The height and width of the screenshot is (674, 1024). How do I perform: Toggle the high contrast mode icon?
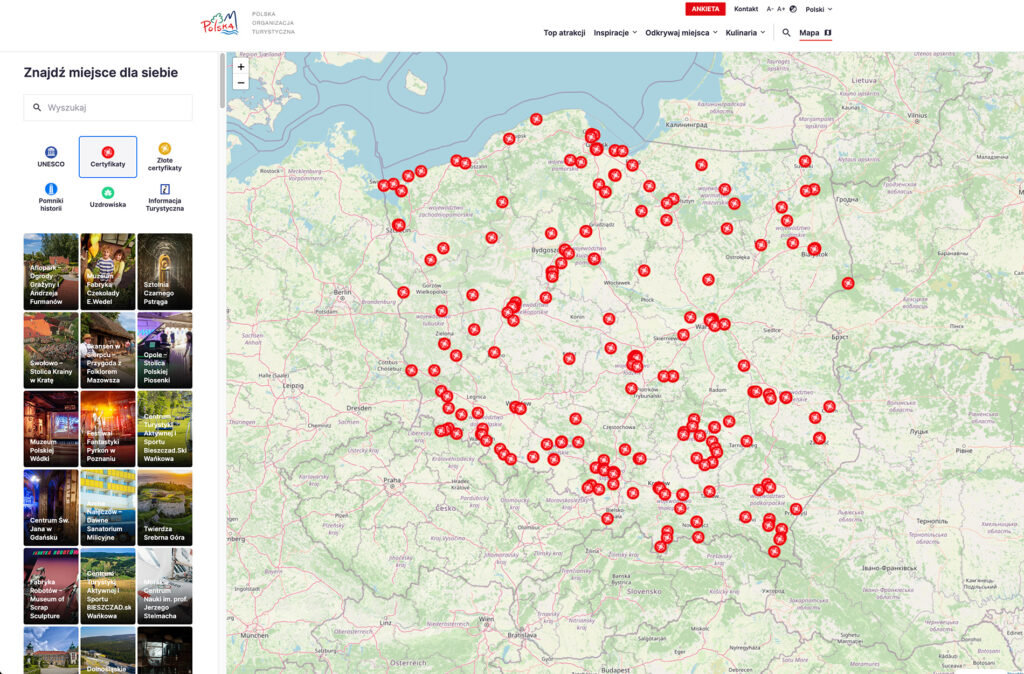pos(793,9)
